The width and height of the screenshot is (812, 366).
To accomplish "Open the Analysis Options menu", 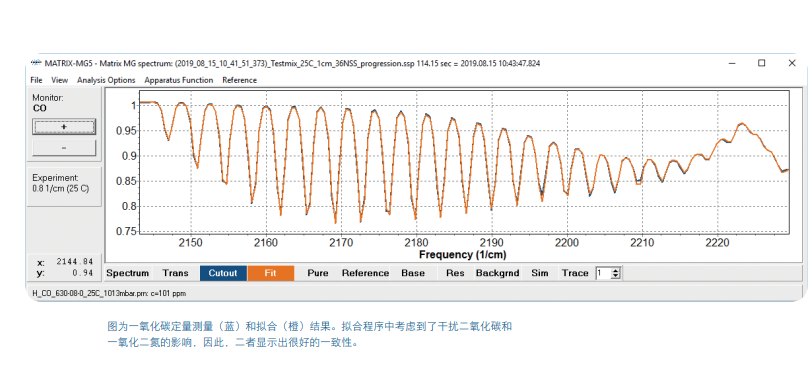I will pyautogui.click(x=106, y=80).
